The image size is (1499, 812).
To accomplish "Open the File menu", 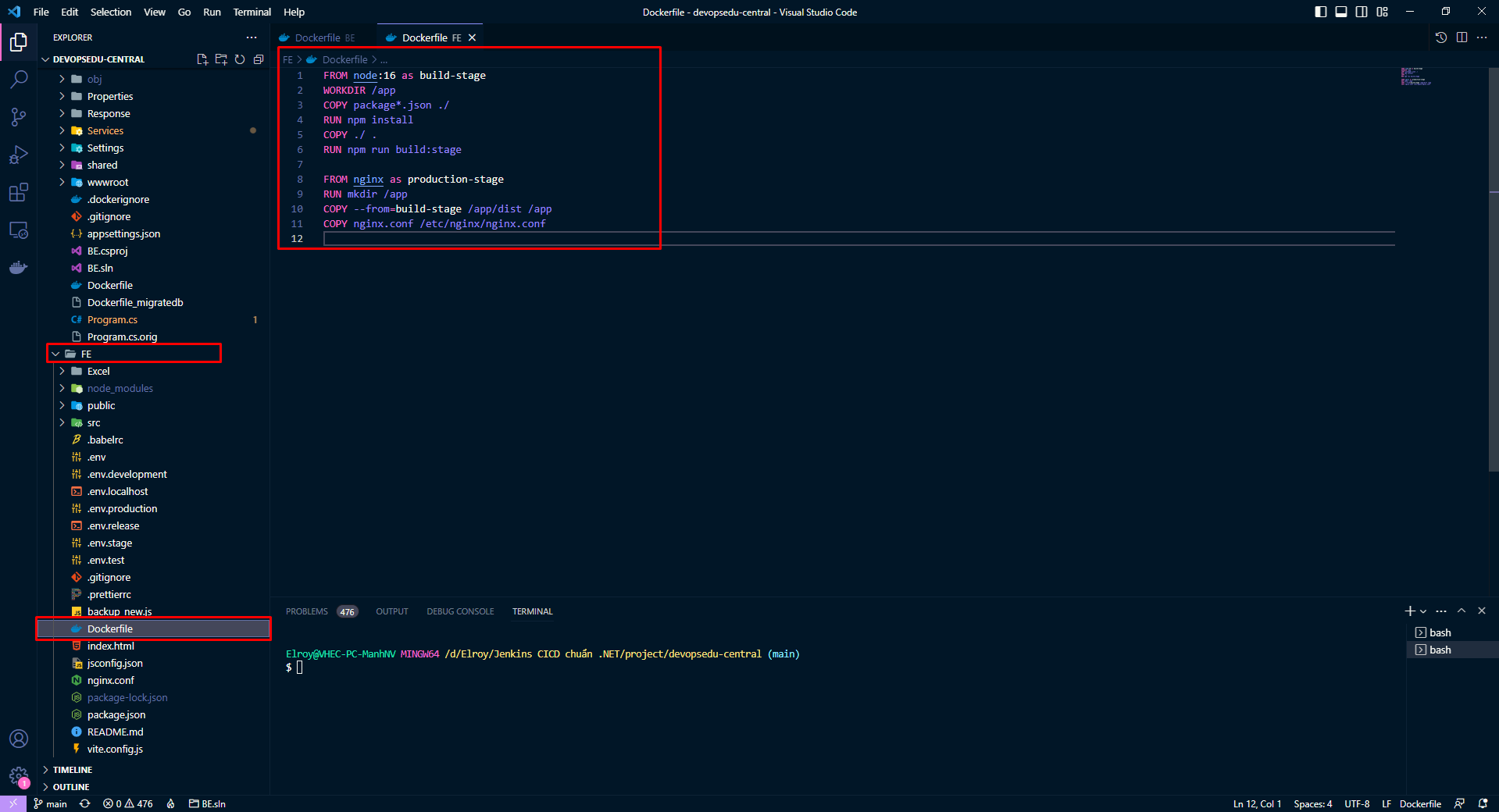I will click(41, 12).
